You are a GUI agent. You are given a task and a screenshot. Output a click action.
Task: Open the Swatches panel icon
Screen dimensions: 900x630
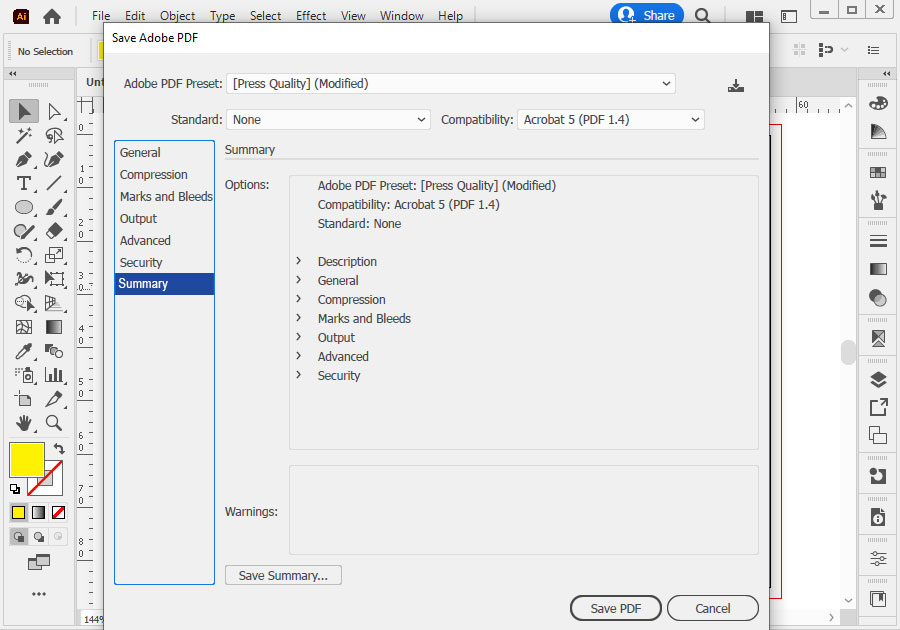click(878, 172)
